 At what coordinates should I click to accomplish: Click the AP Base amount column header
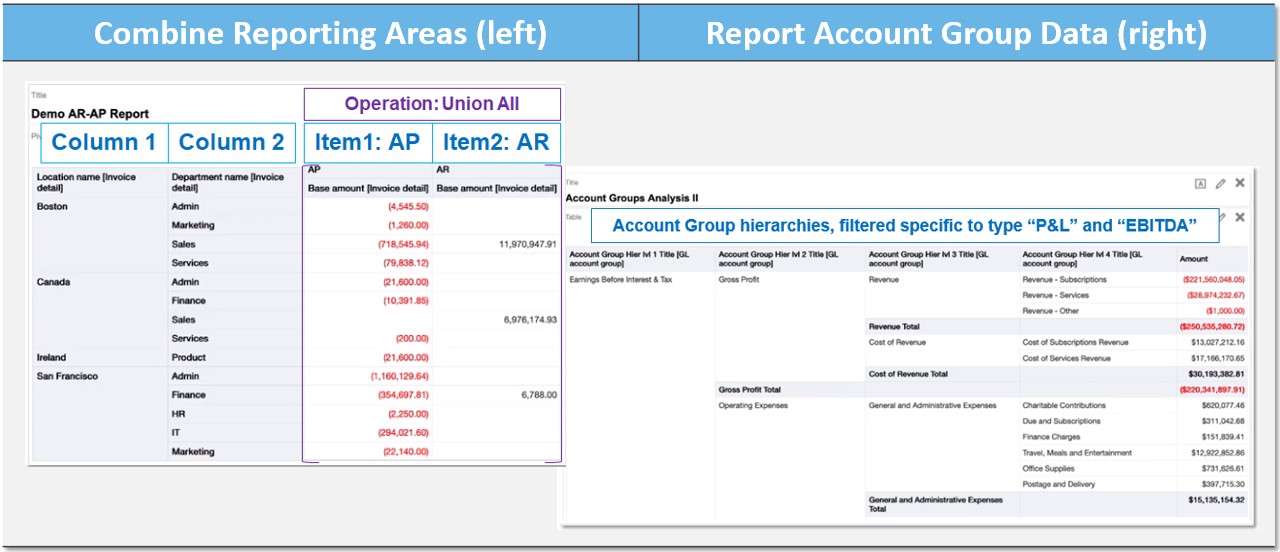click(367, 188)
